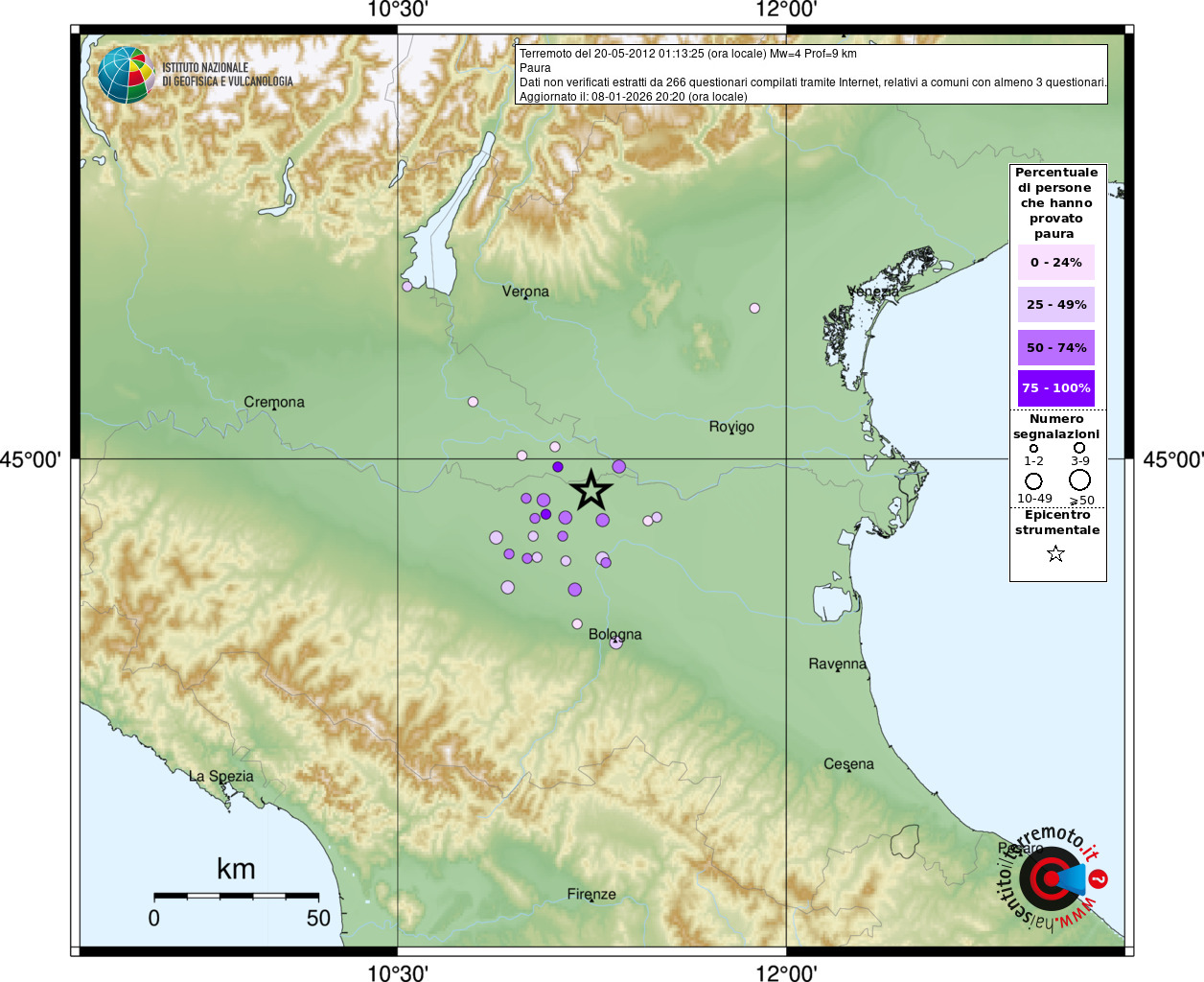Screen dimensions: 1204x982
Task: Click the data point on Bologna
Action: pyautogui.click(x=616, y=643)
